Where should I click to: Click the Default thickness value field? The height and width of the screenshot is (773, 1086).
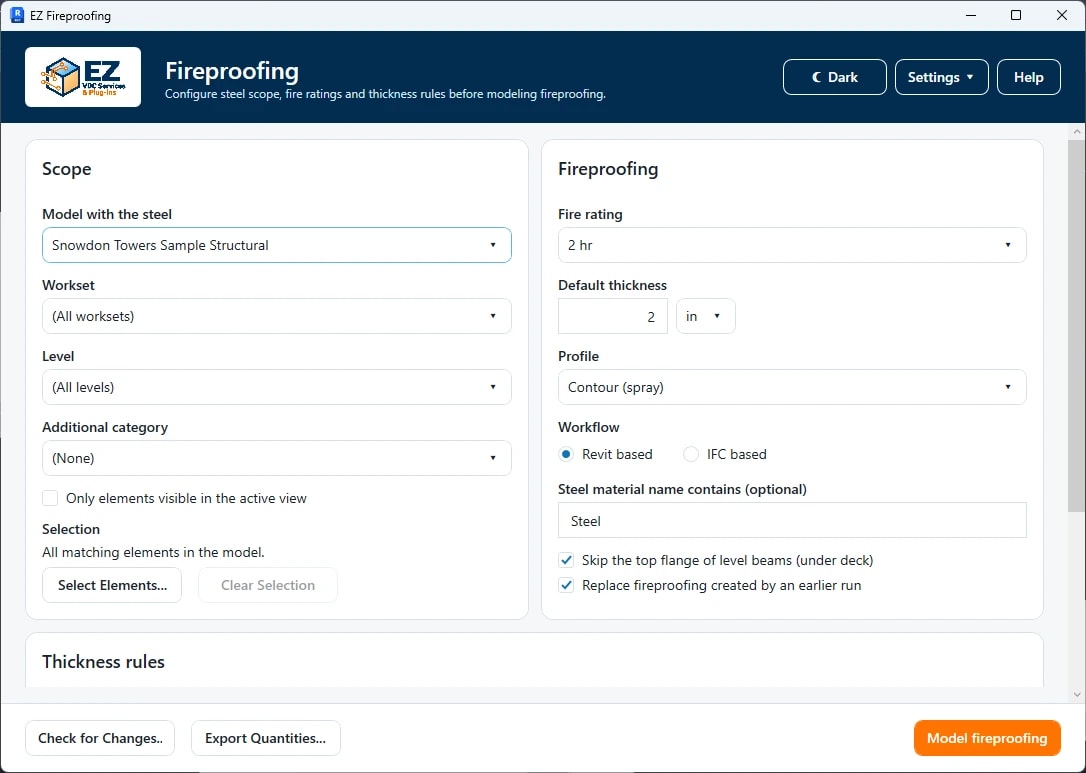[613, 317]
